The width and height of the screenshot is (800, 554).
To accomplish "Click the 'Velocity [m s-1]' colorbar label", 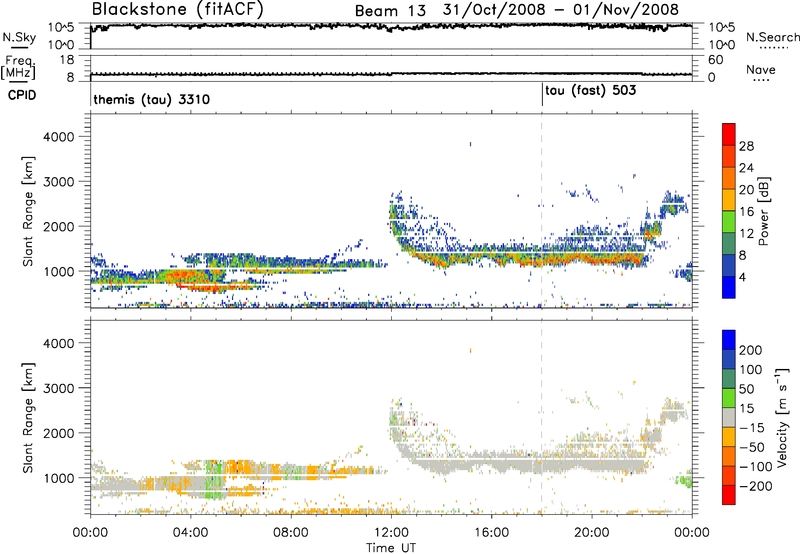I will point(782,417).
